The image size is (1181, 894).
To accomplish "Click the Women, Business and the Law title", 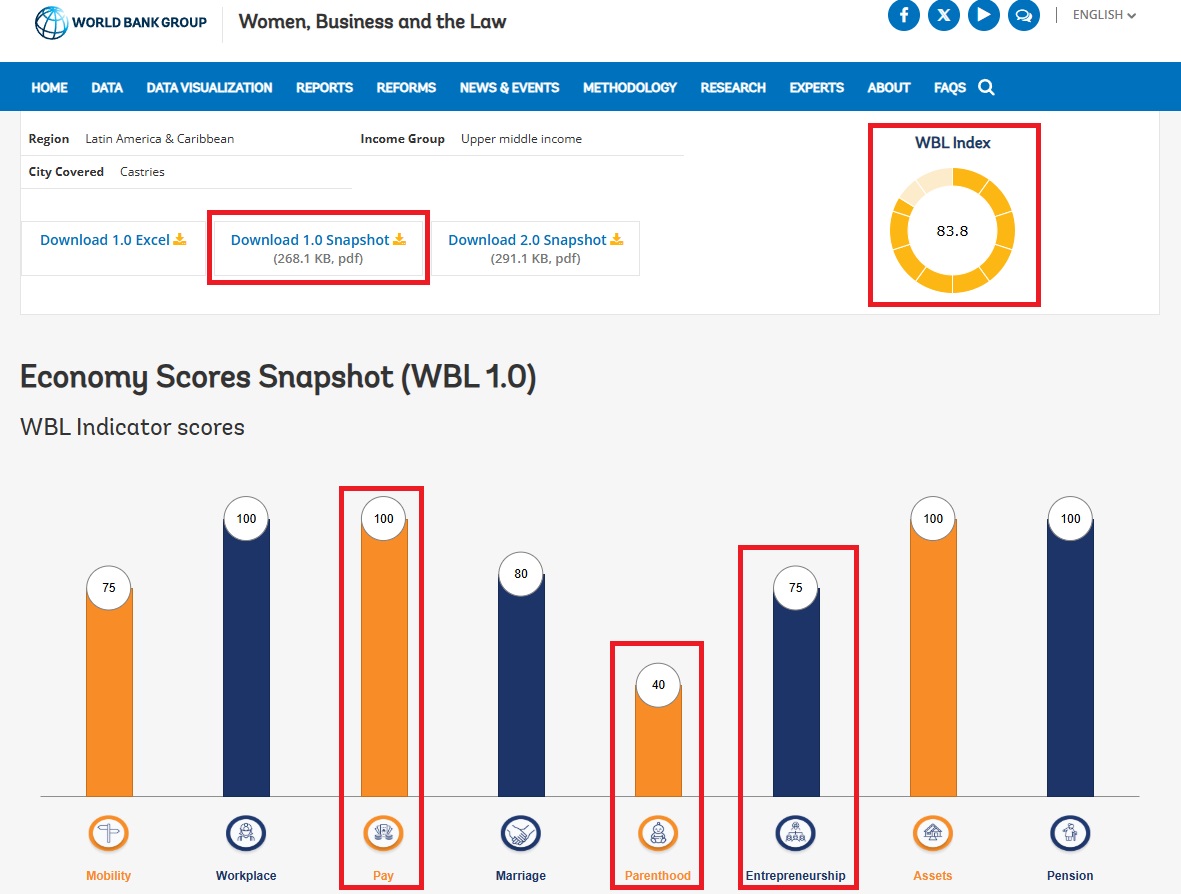I will [x=373, y=21].
